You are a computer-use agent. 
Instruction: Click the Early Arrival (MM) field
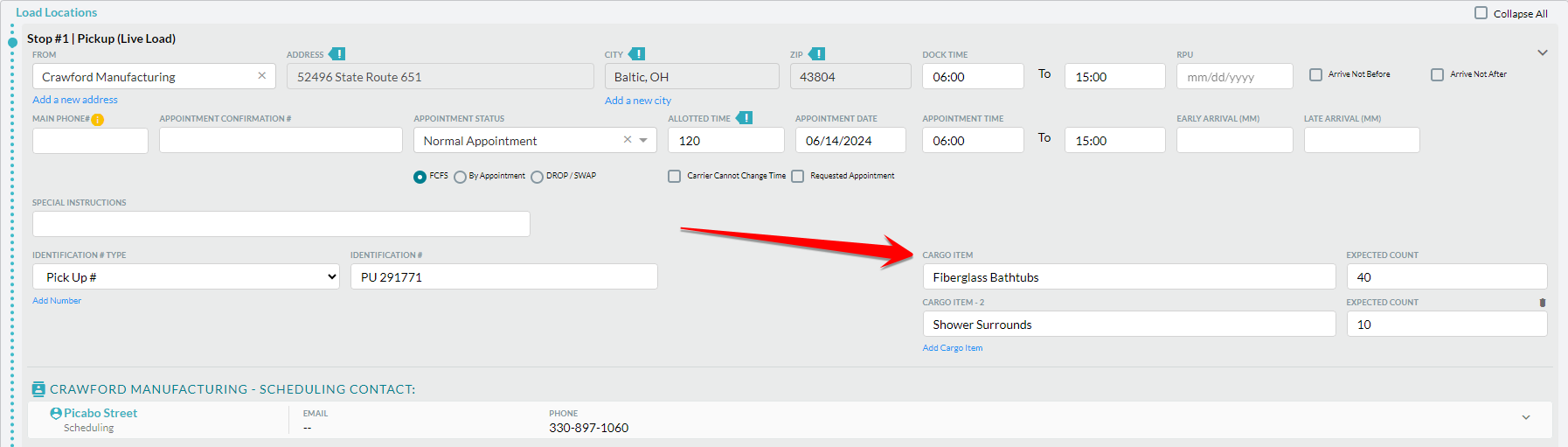tap(1235, 140)
